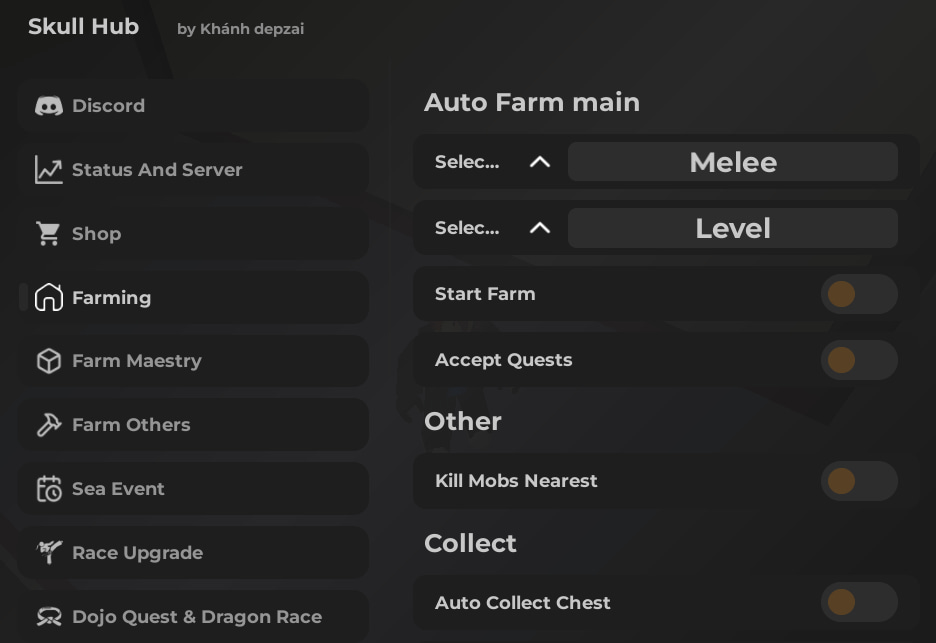
Task: Click the Farm Others hammer icon
Action: 49,424
